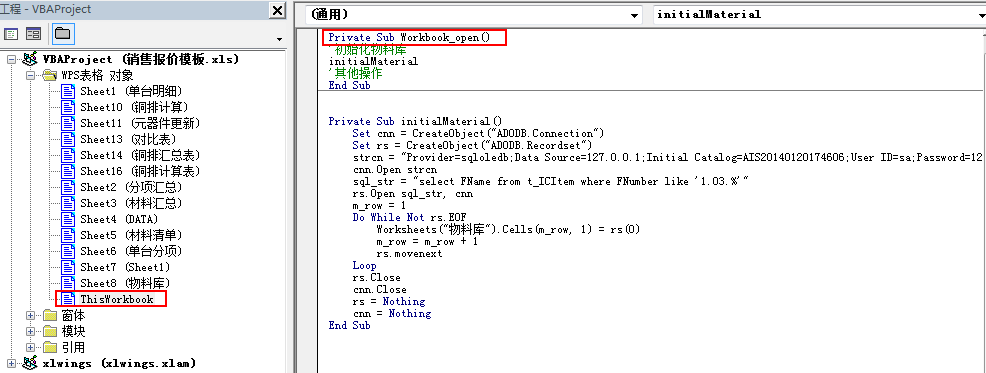Expand the 窗体 folder
Image resolution: width=986 pixels, height=373 pixels.
[x=30, y=315]
